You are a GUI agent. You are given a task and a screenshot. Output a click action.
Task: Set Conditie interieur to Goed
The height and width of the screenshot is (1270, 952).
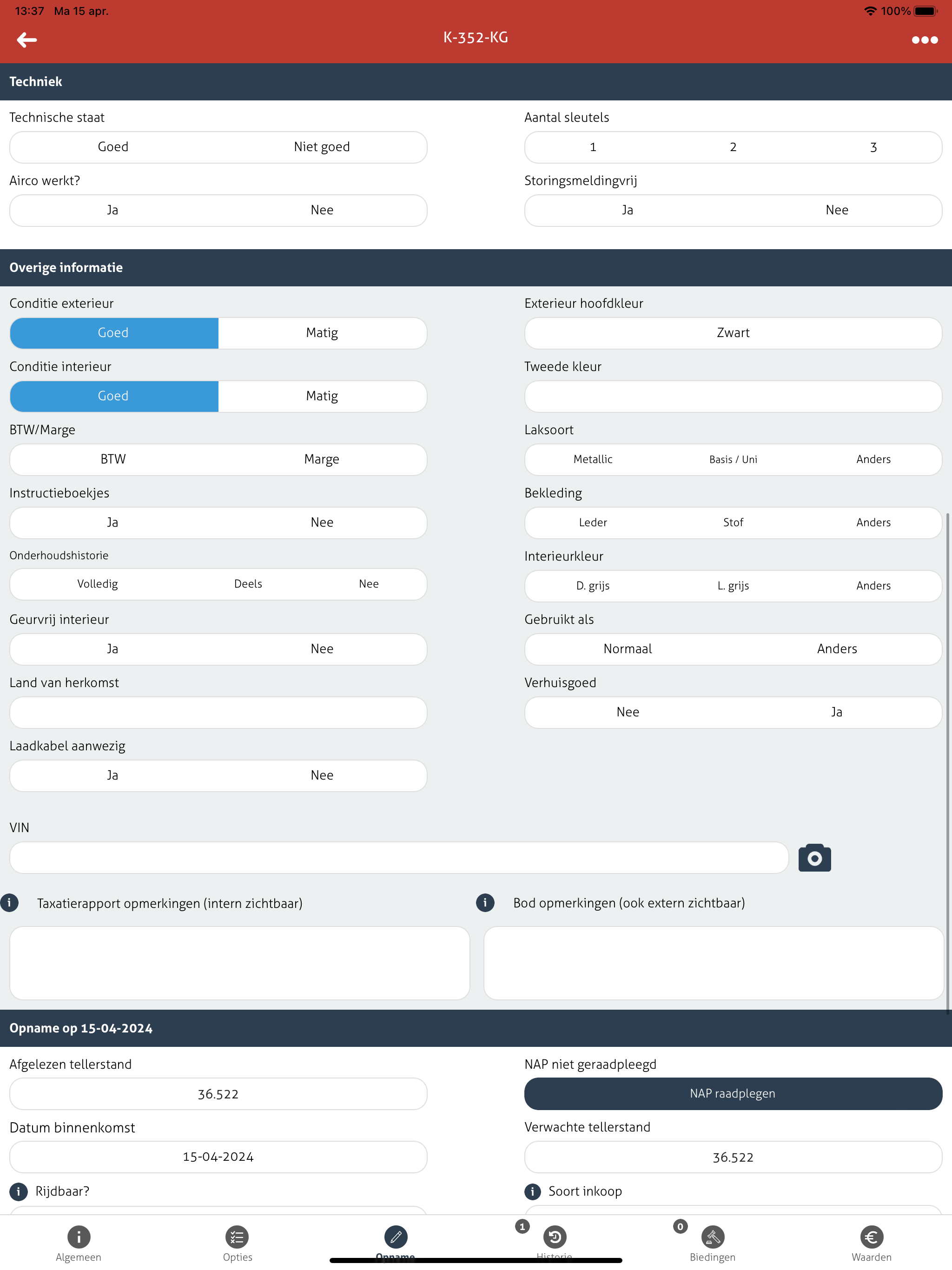coord(113,396)
